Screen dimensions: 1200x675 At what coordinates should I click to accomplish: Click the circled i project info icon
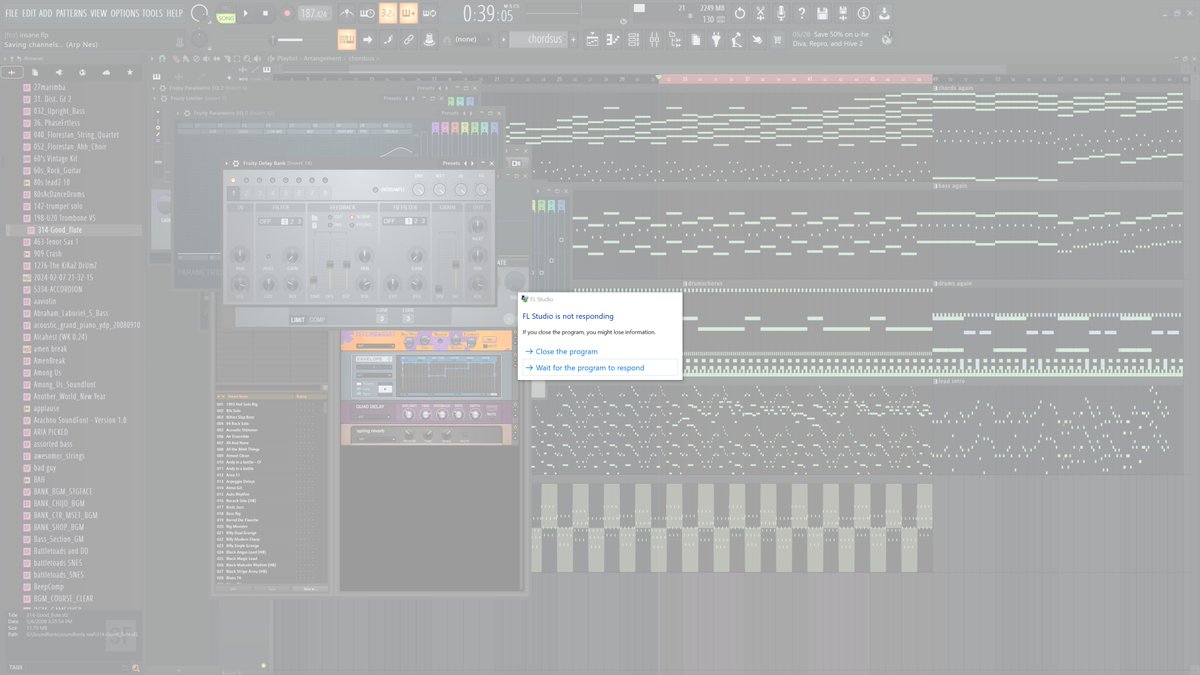tap(862, 13)
